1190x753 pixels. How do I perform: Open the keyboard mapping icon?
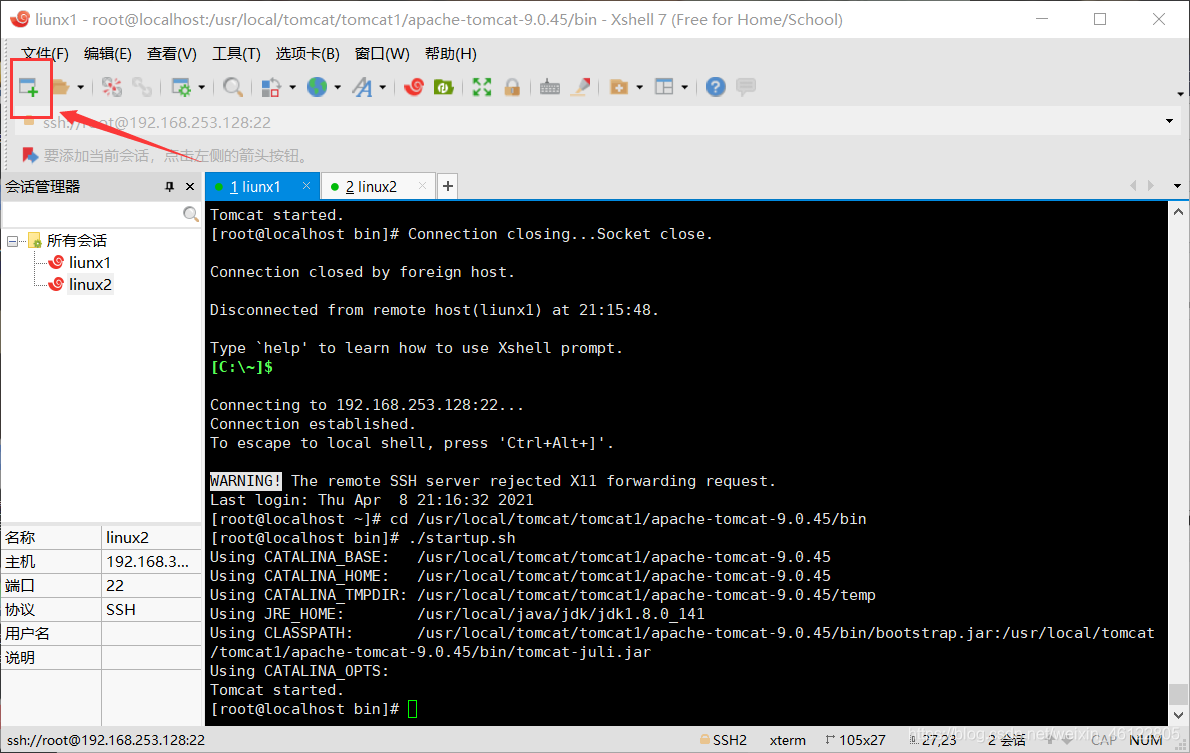pos(549,87)
